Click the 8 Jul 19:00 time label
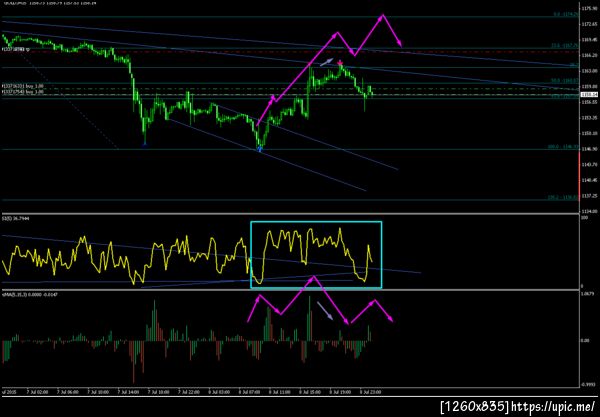 click(x=341, y=392)
